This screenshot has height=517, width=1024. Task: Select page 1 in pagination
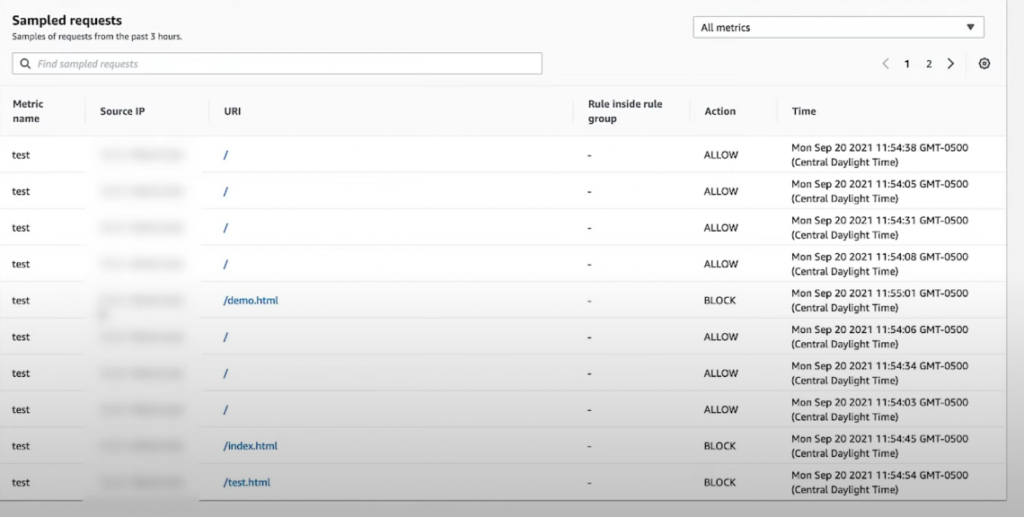pos(907,64)
